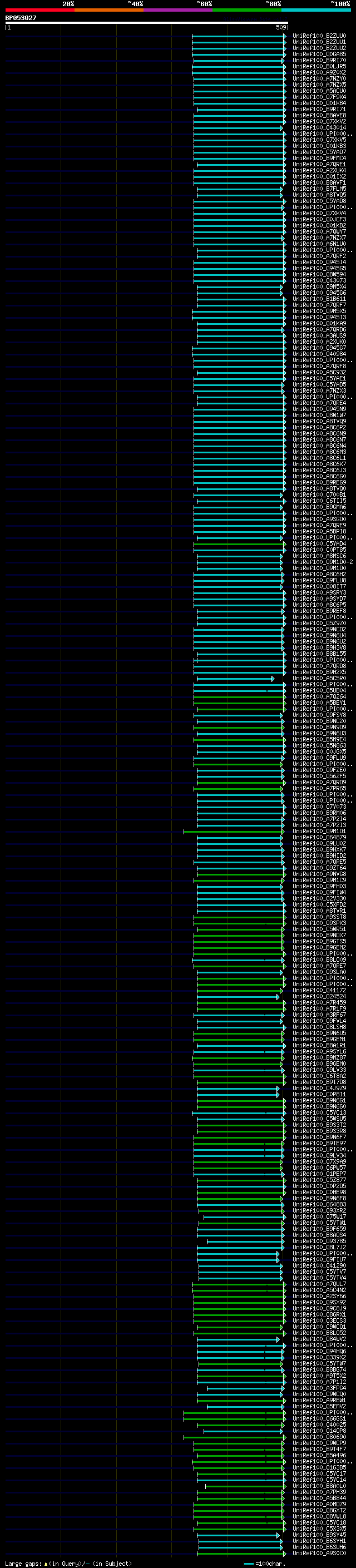Select hit label UniRef100_B9FMC4
This screenshot has height=1568, width=356.
319,159
